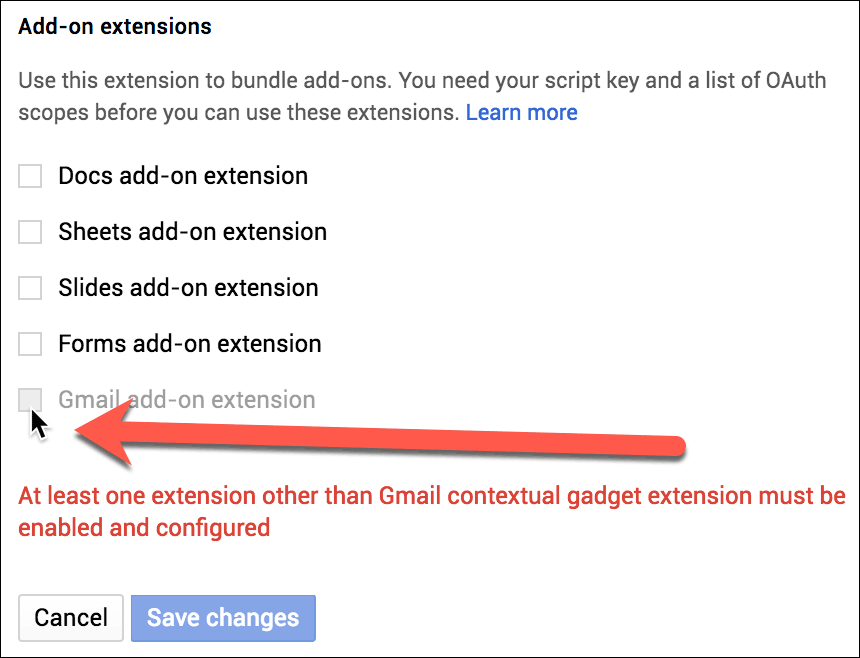860x658 pixels.
Task: Click the disabled 'Gmail add-on extension' label
Action: coord(187,400)
